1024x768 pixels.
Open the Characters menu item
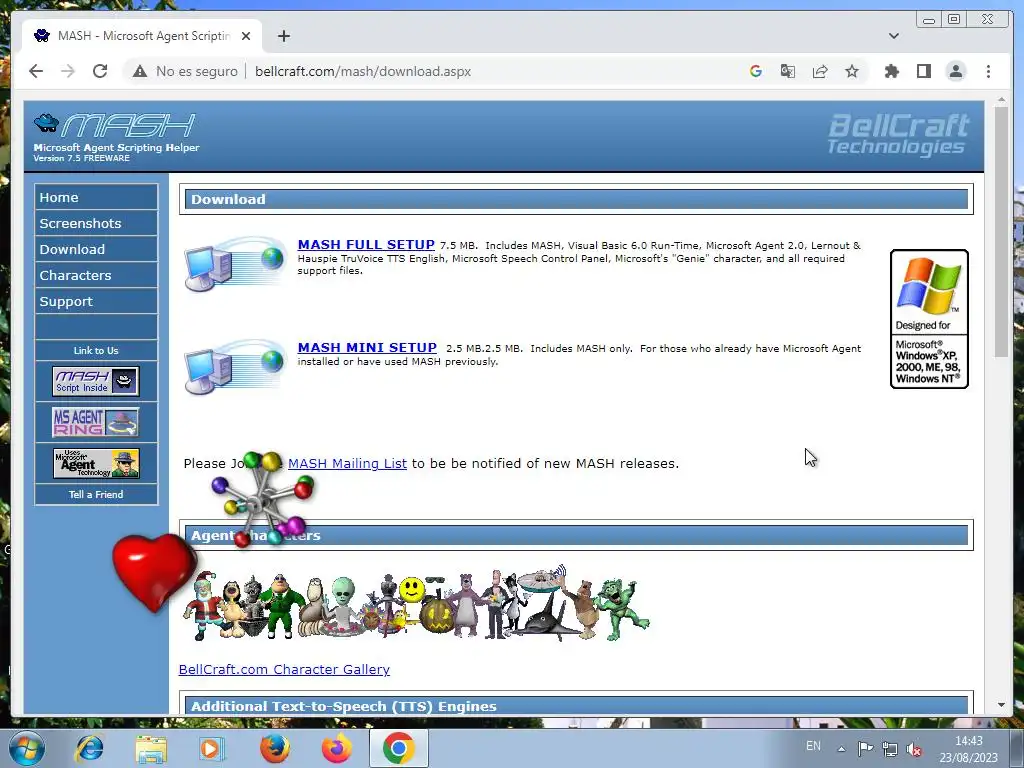[96, 276]
